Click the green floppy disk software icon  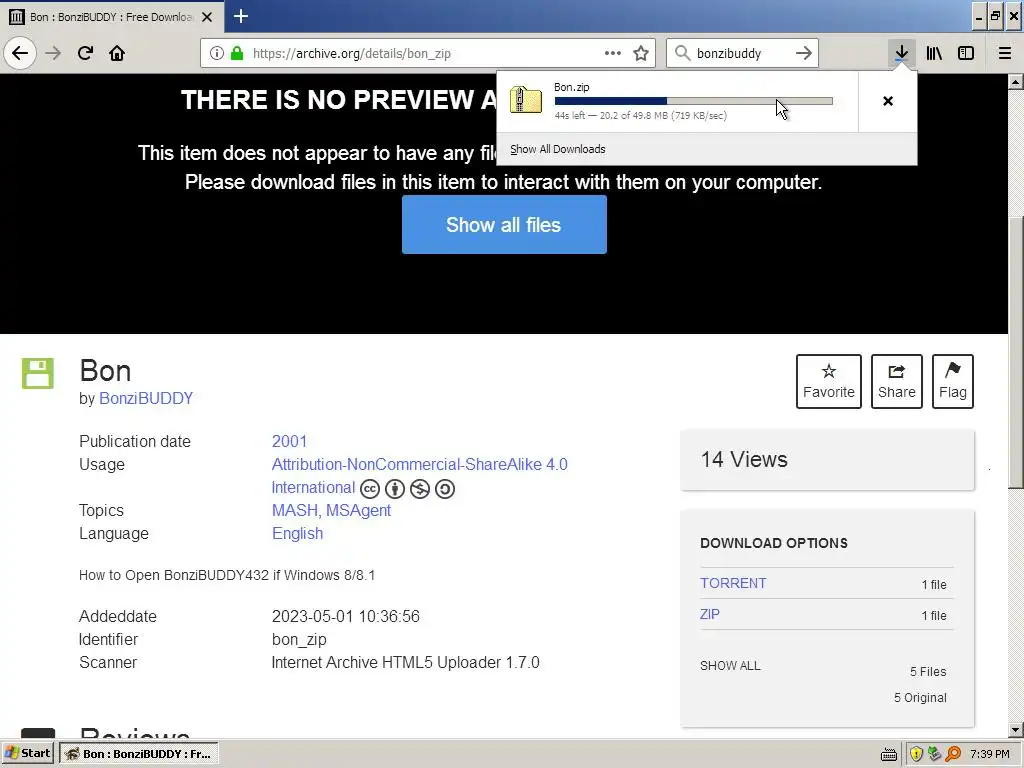38,374
